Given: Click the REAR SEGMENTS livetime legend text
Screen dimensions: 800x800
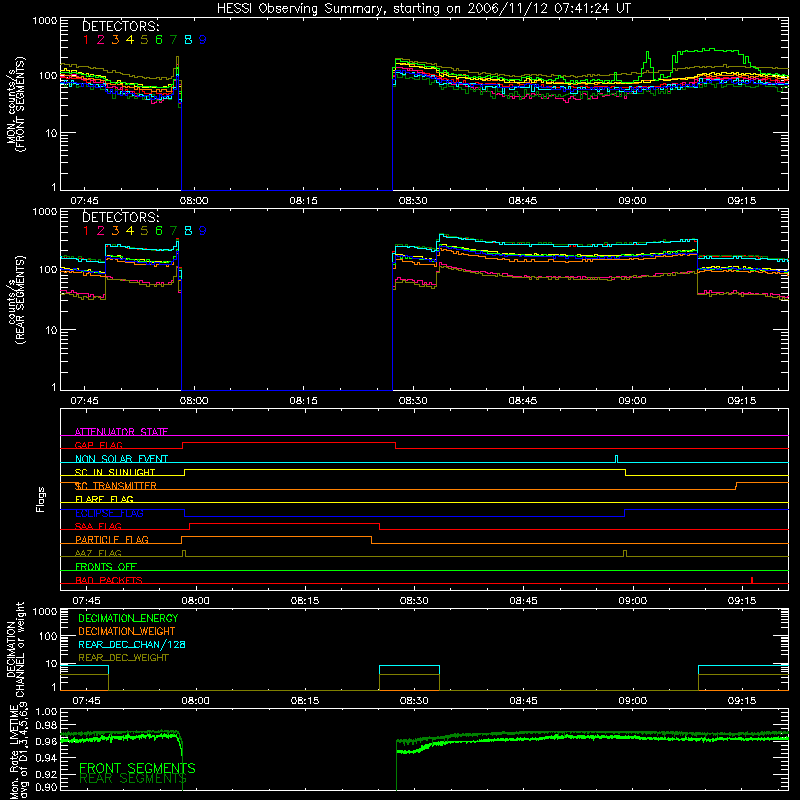Looking at the screenshot, I should (133, 778).
